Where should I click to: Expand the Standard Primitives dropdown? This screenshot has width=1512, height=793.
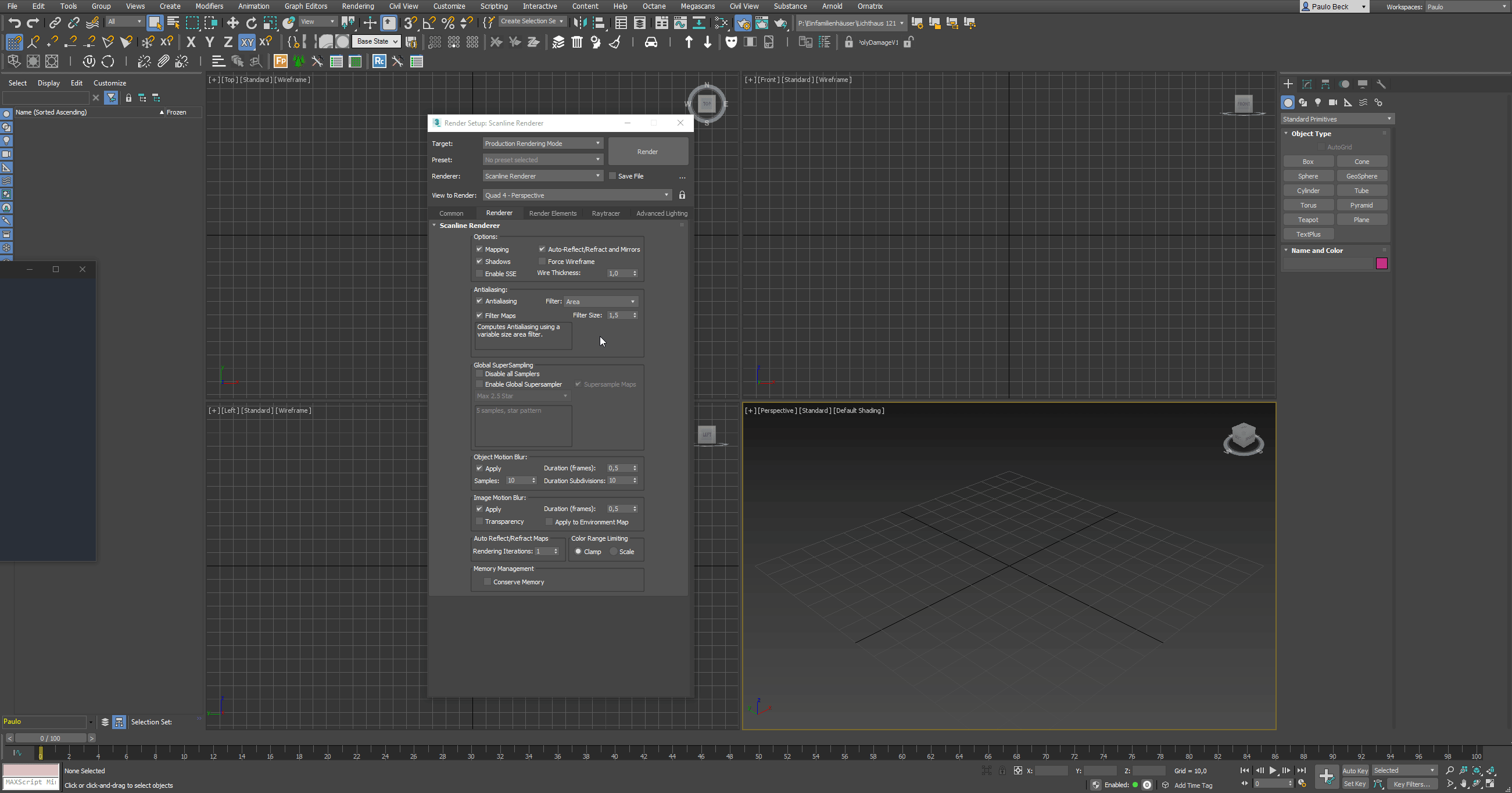[x=1337, y=119]
